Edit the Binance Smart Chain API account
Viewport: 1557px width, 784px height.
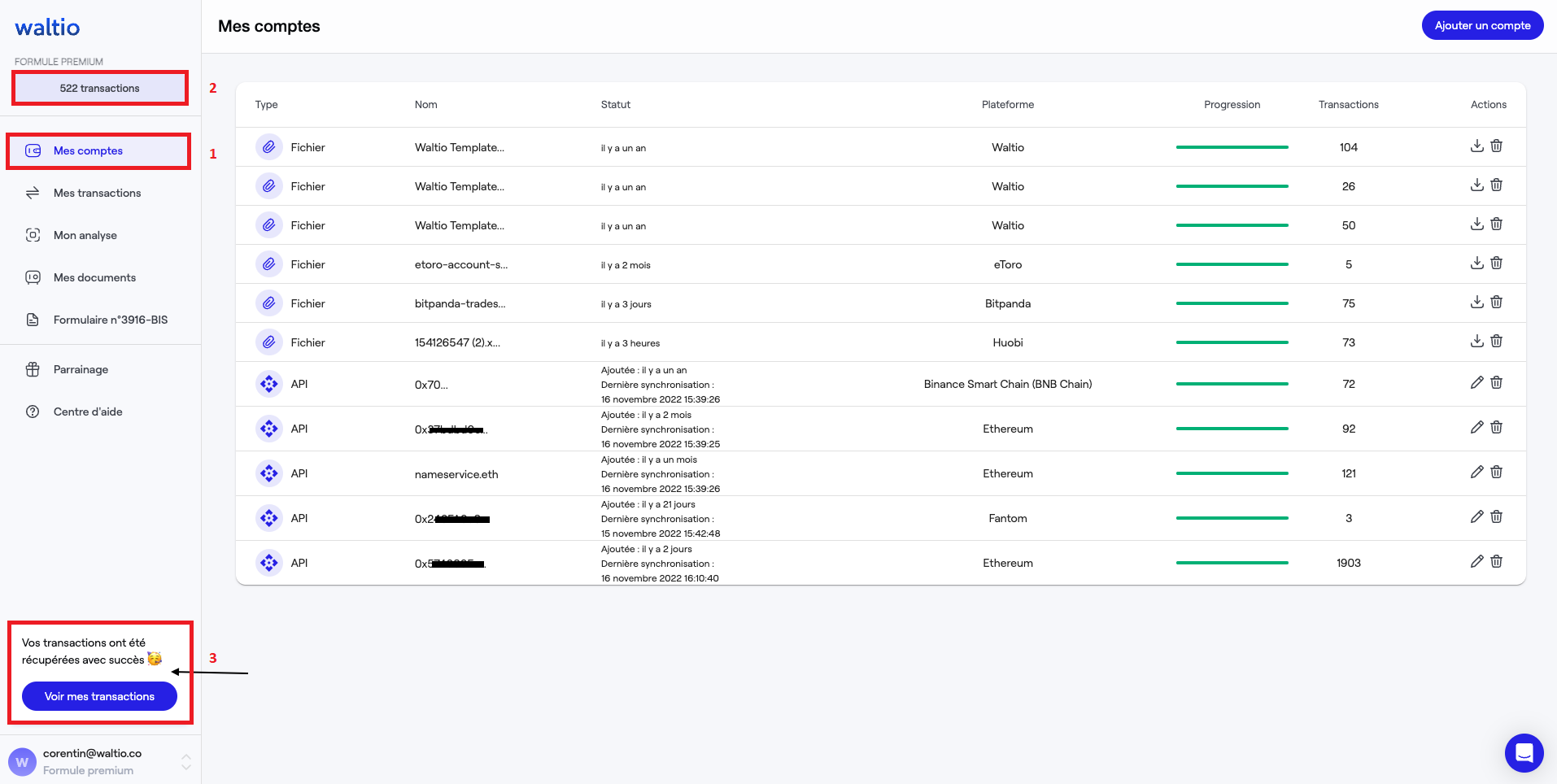pos(1477,382)
